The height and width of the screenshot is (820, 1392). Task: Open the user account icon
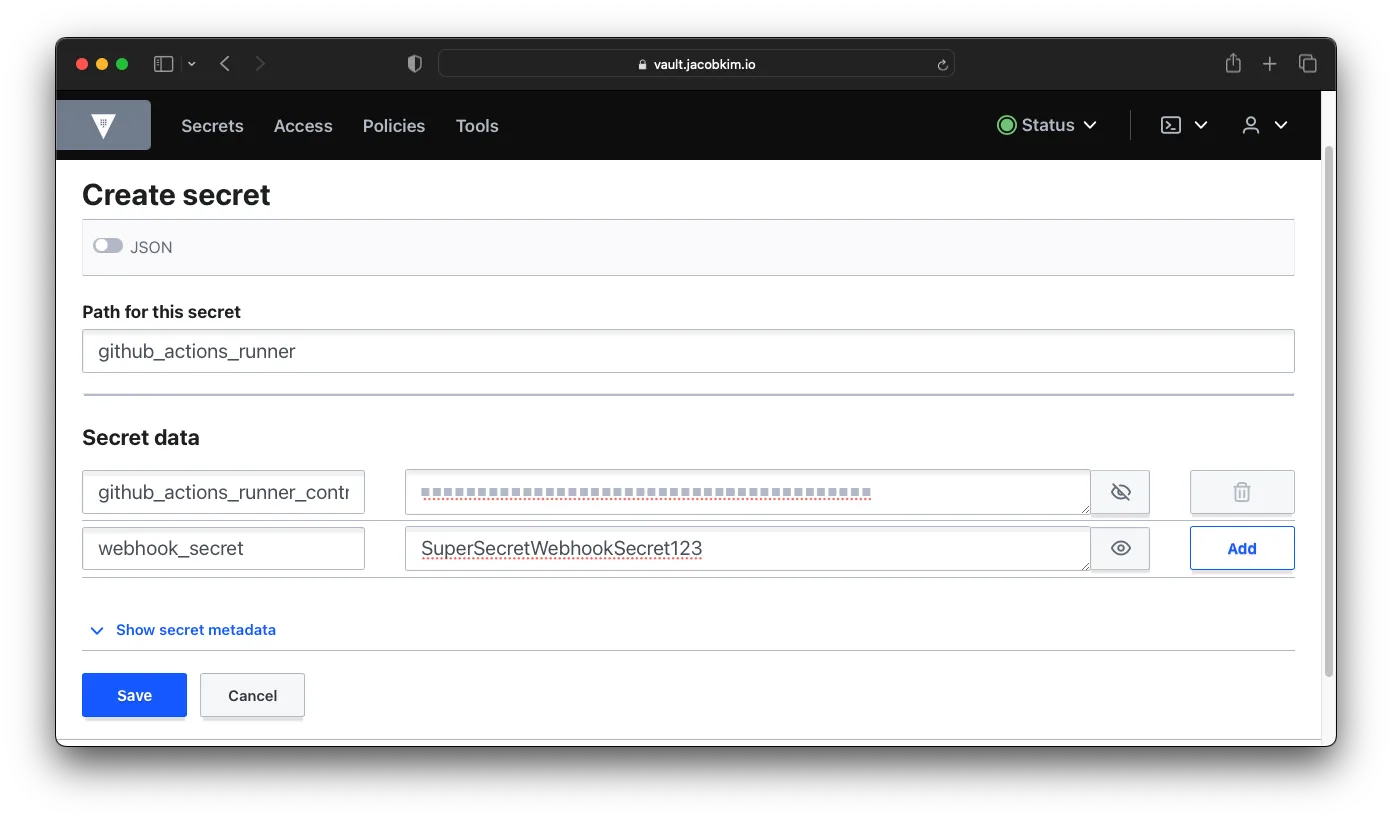tap(1250, 125)
